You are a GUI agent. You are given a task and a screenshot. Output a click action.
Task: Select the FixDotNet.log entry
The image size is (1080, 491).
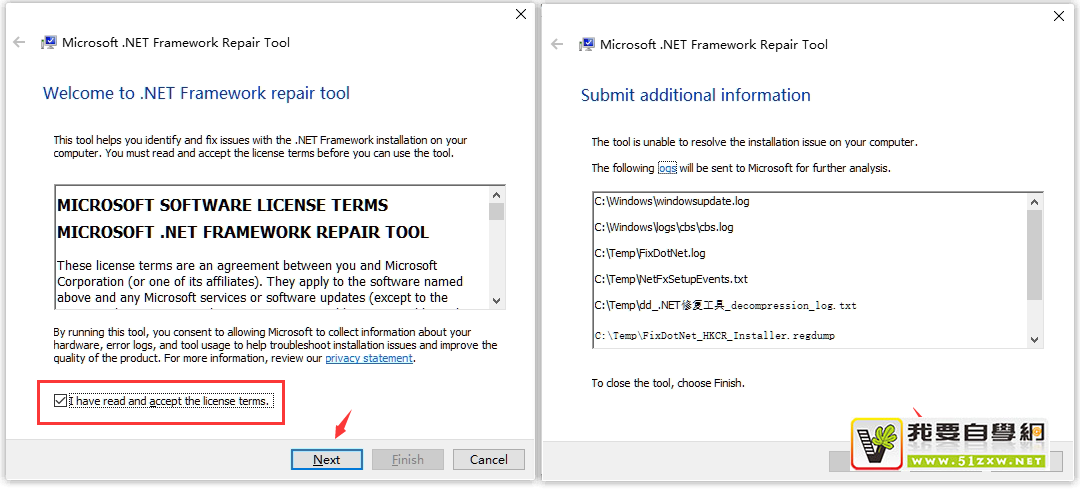coord(650,253)
